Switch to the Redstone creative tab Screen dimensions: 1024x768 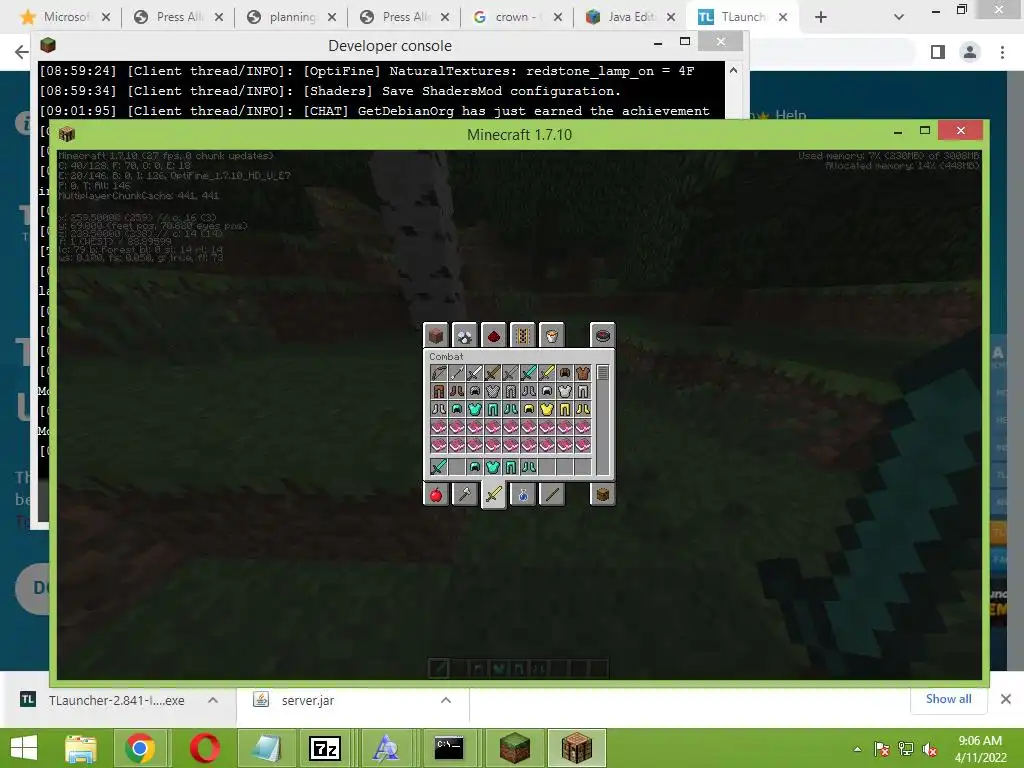[494, 336]
